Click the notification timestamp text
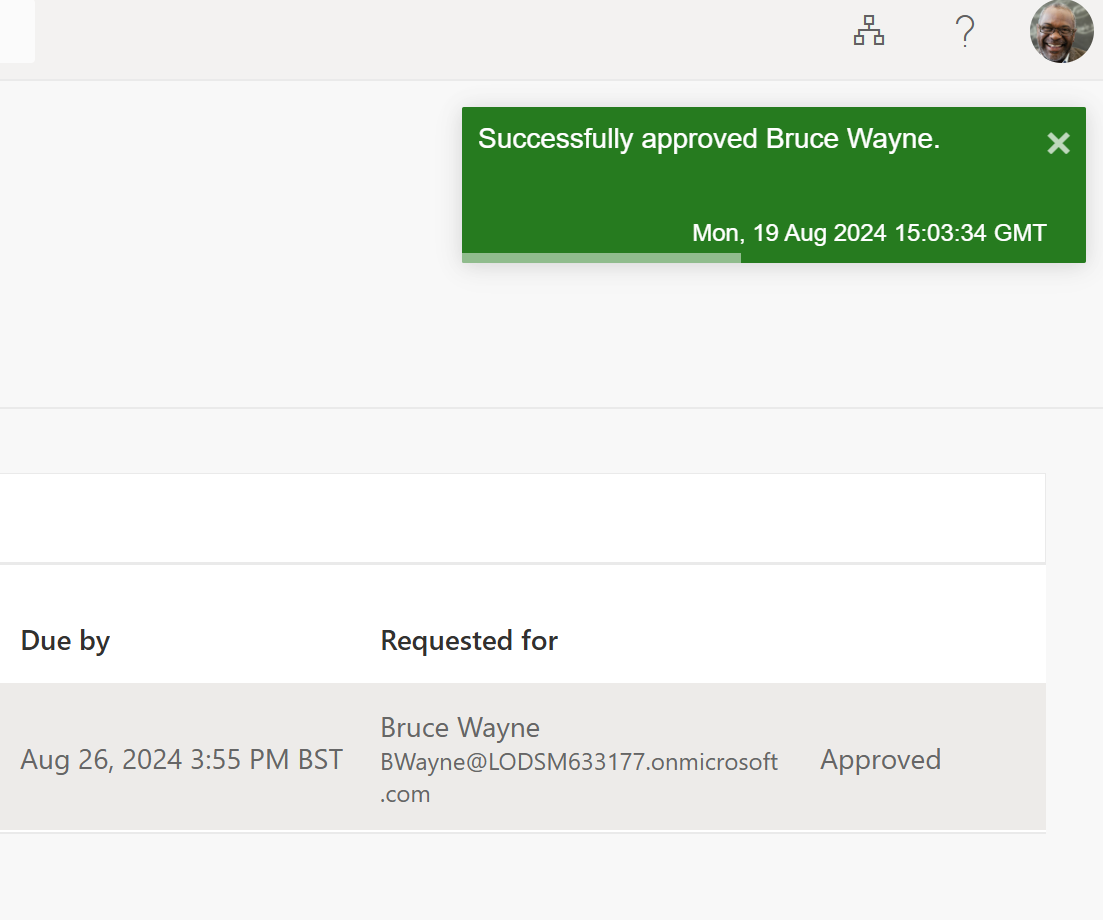Image resolution: width=1103 pixels, height=920 pixels. [868, 233]
